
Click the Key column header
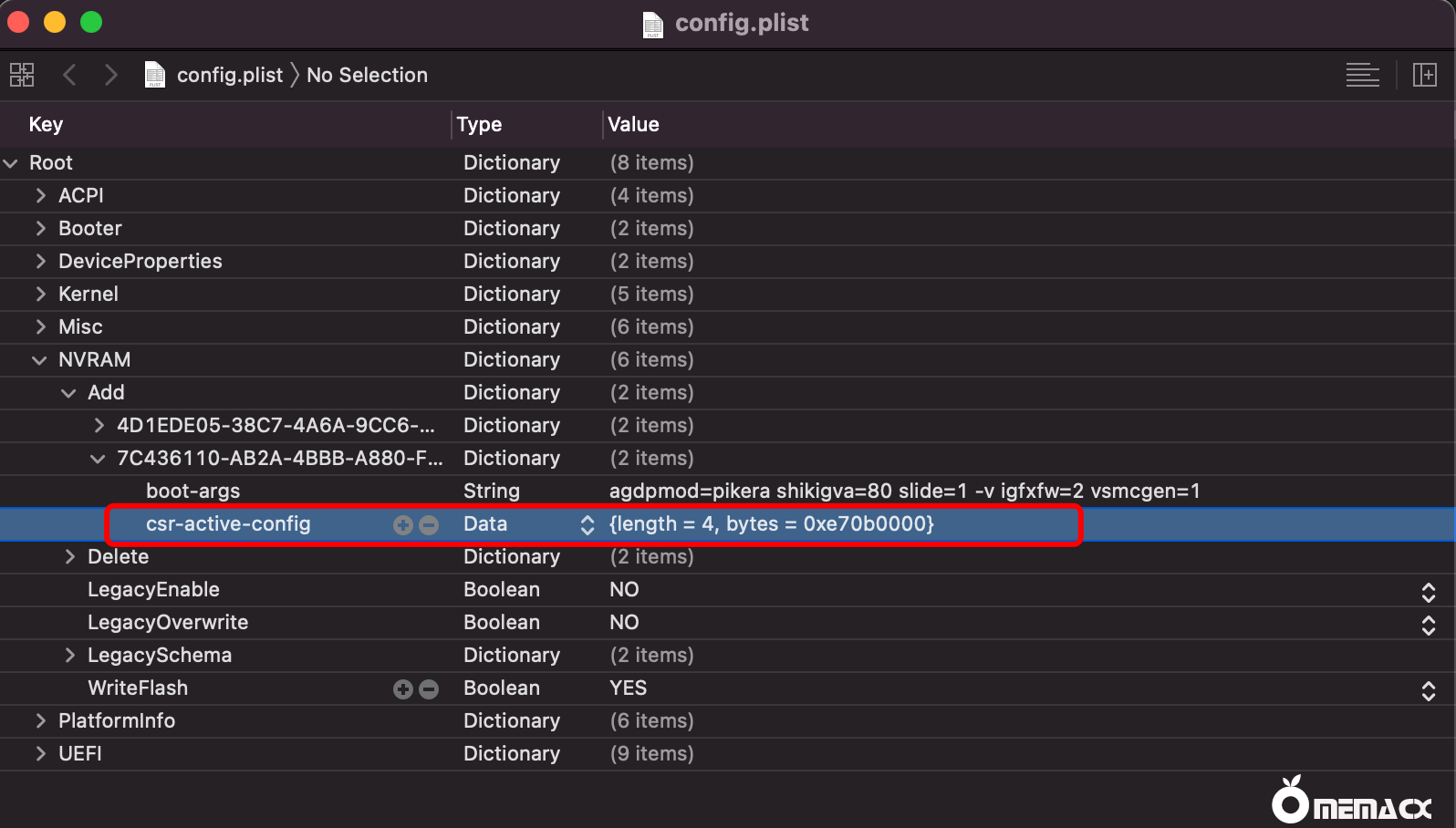point(46,125)
